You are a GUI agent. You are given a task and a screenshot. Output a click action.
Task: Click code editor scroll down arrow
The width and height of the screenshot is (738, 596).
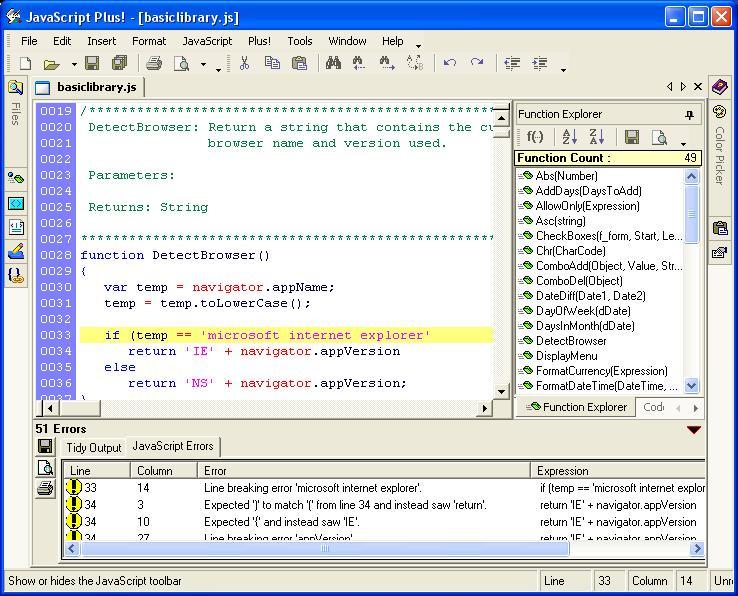point(501,391)
